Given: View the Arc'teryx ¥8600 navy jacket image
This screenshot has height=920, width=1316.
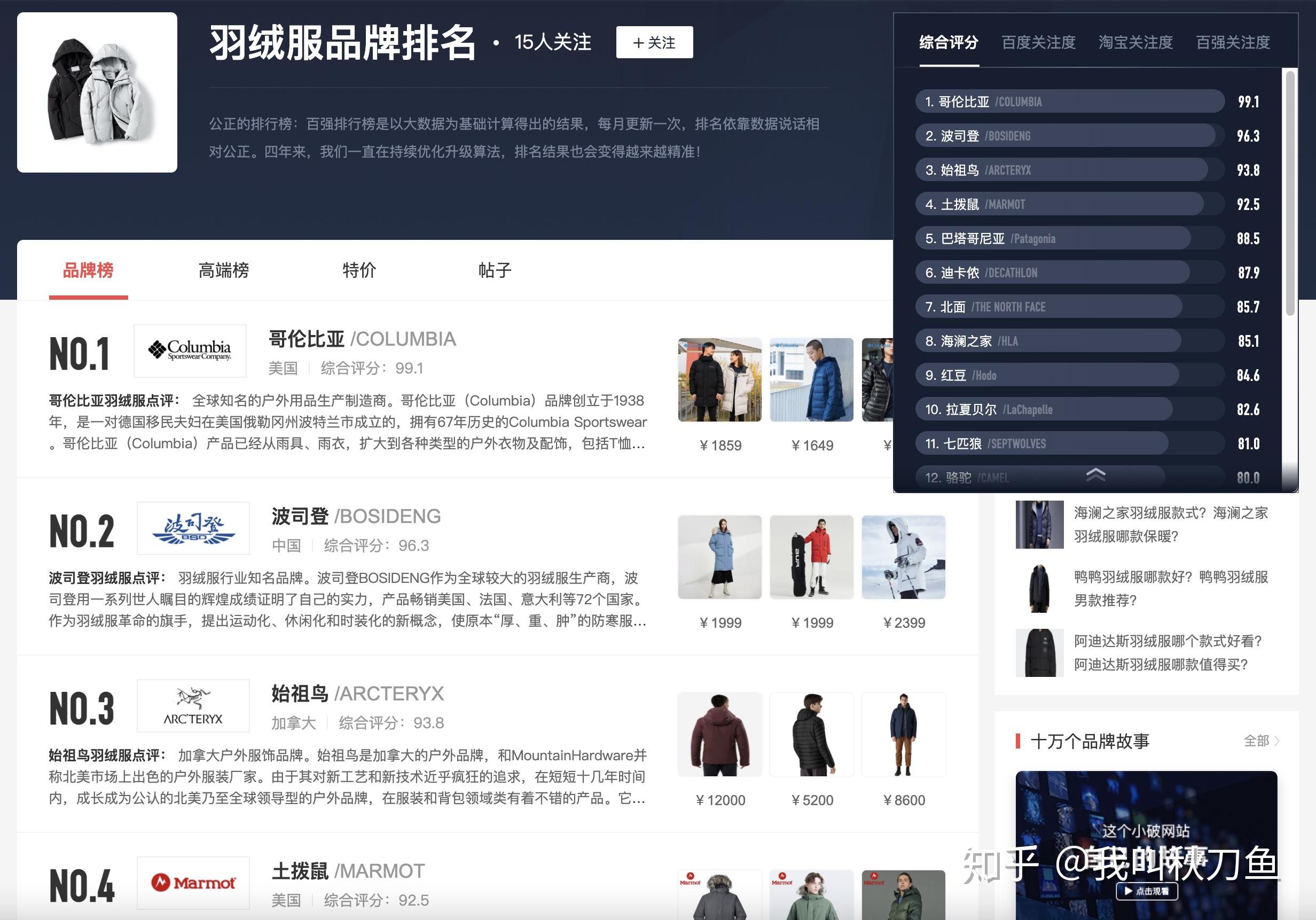Looking at the screenshot, I should (x=903, y=734).
